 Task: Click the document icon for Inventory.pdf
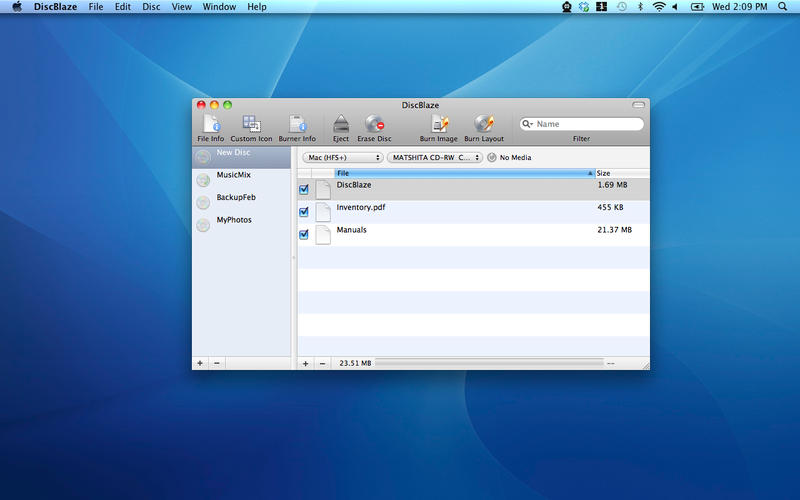coord(323,212)
